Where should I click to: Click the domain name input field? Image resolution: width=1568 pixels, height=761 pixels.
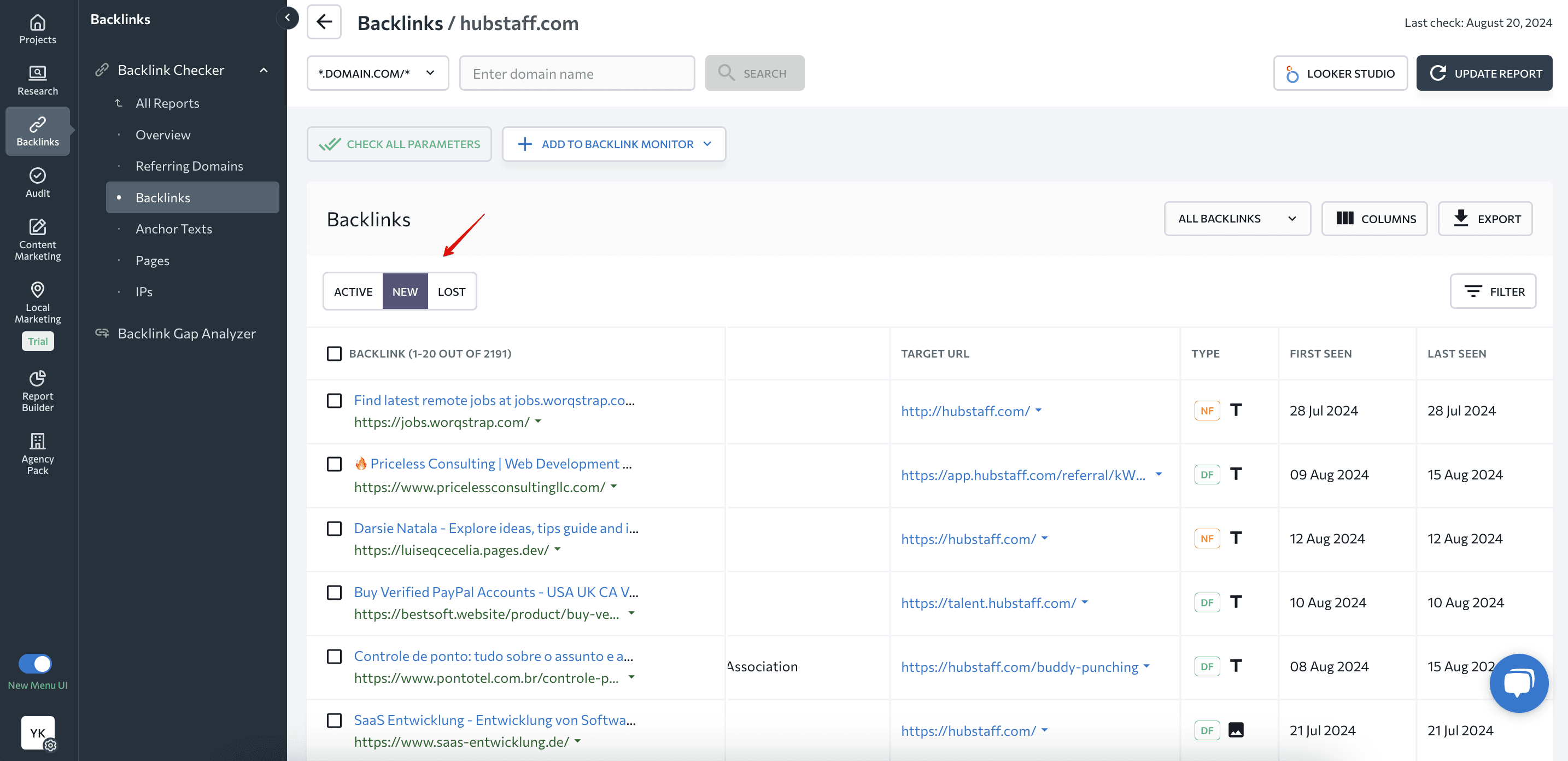tap(577, 72)
